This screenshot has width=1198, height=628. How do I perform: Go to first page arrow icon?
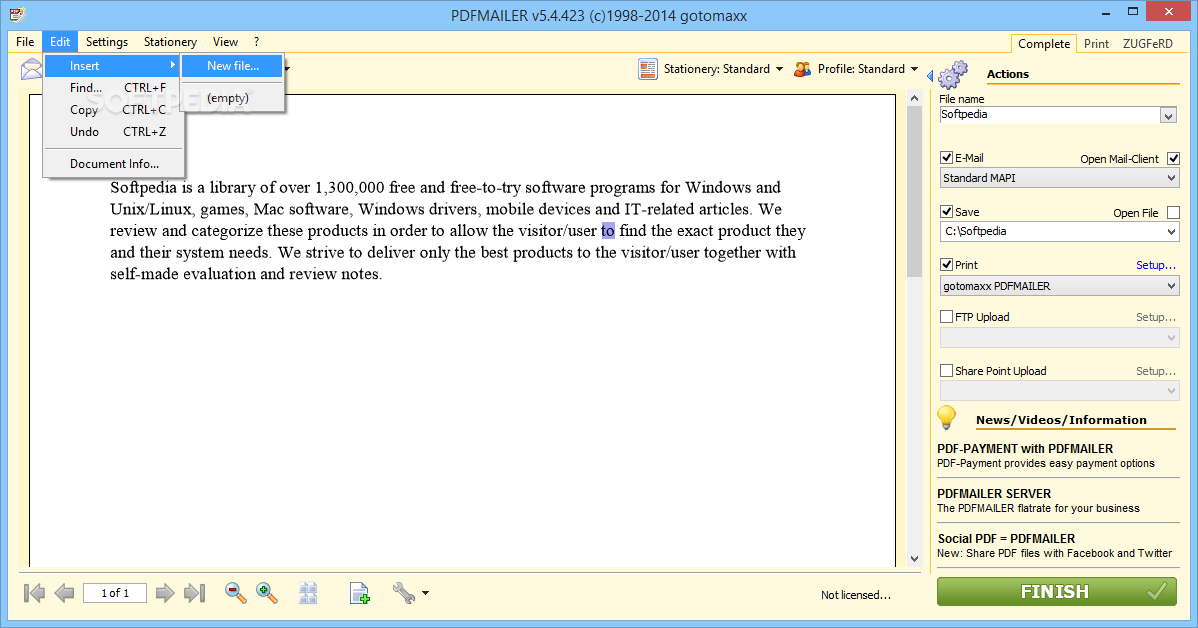(34, 593)
